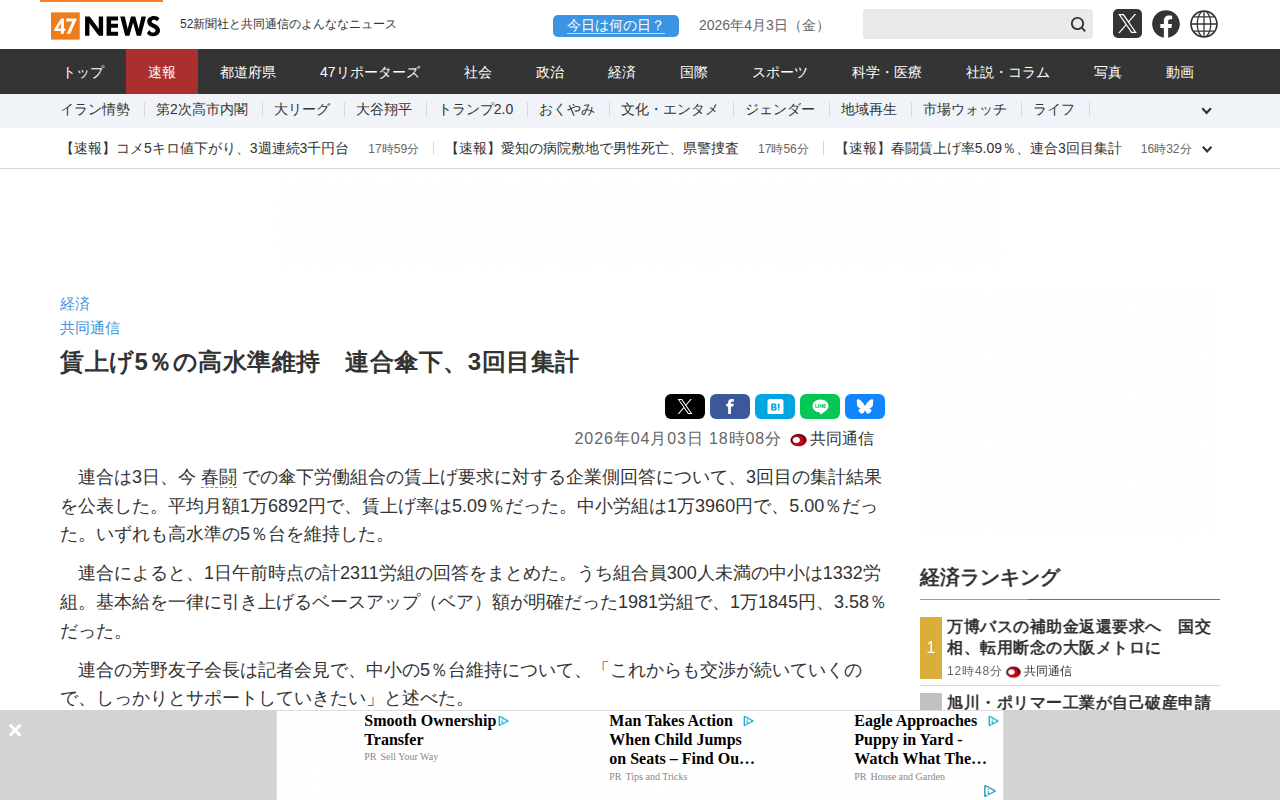Click the date 2026年4月3日（金） in header
Viewport: 1280px width, 800px height.
coord(764,26)
